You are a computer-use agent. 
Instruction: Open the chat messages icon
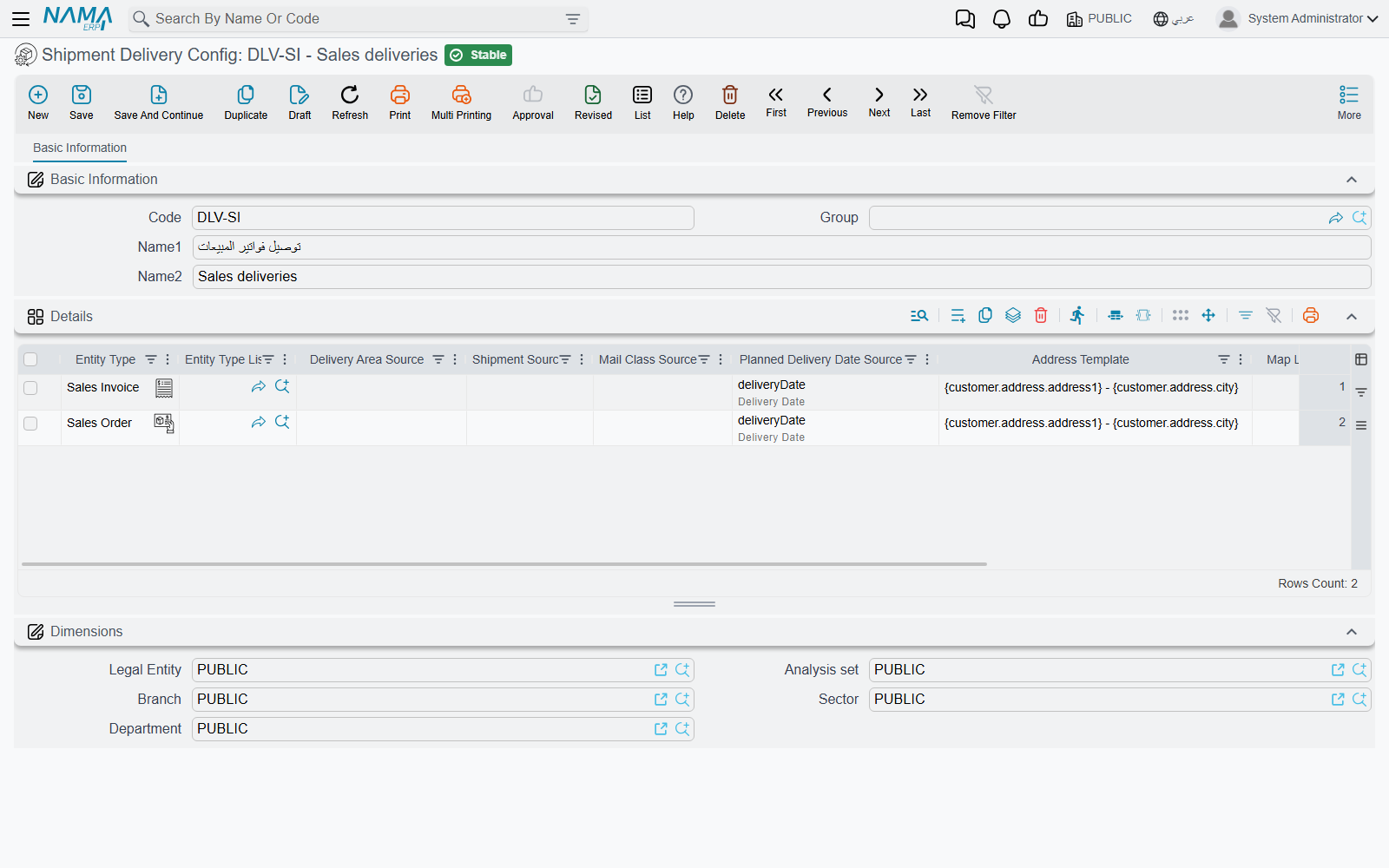pos(965,19)
